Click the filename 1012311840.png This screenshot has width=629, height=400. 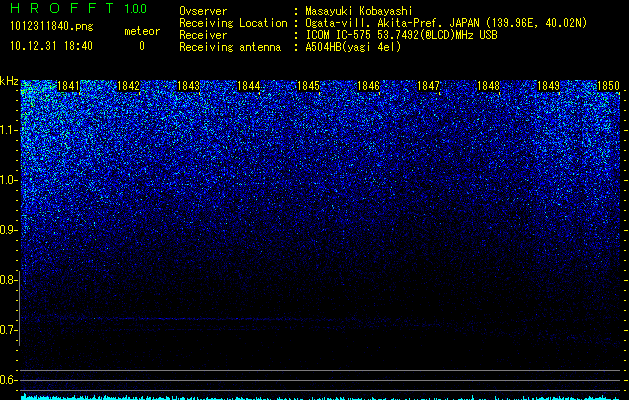(52, 26)
